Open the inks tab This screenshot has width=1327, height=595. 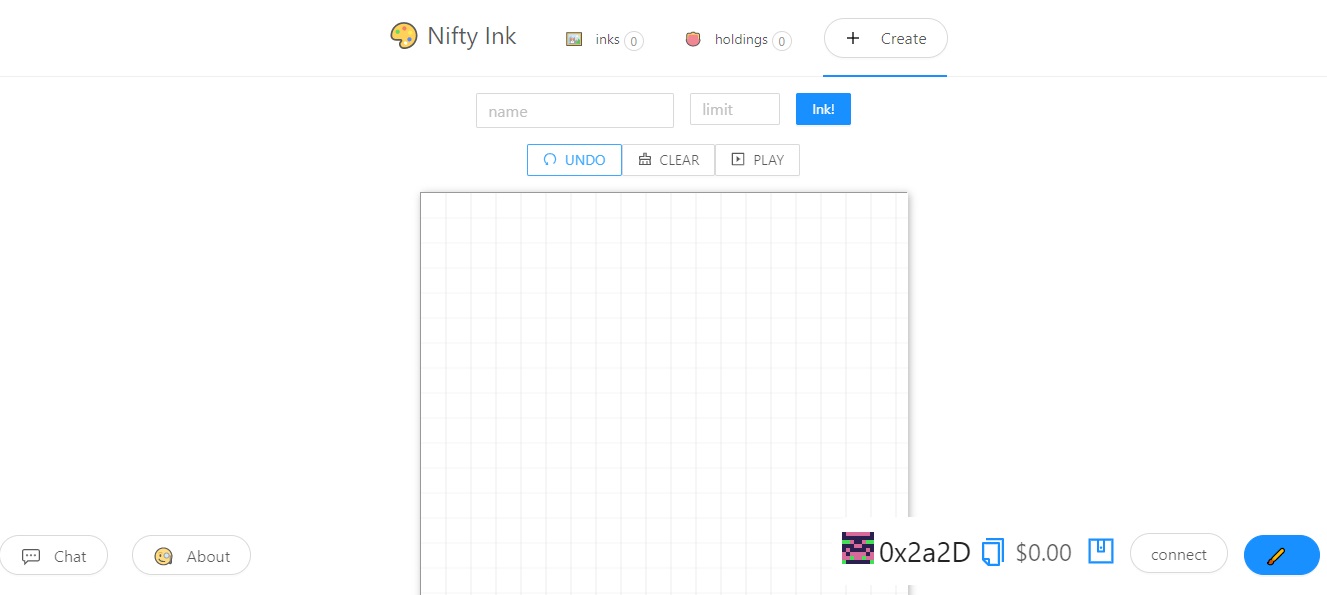tap(604, 39)
